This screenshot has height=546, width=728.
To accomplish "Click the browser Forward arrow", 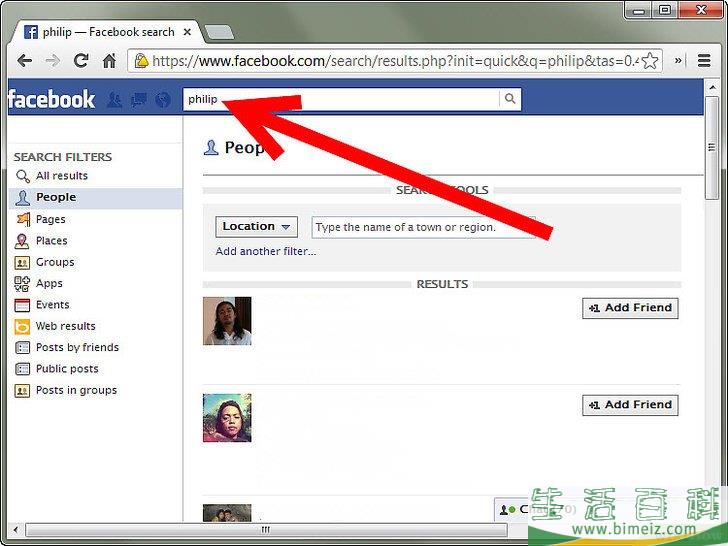I will [52, 60].
